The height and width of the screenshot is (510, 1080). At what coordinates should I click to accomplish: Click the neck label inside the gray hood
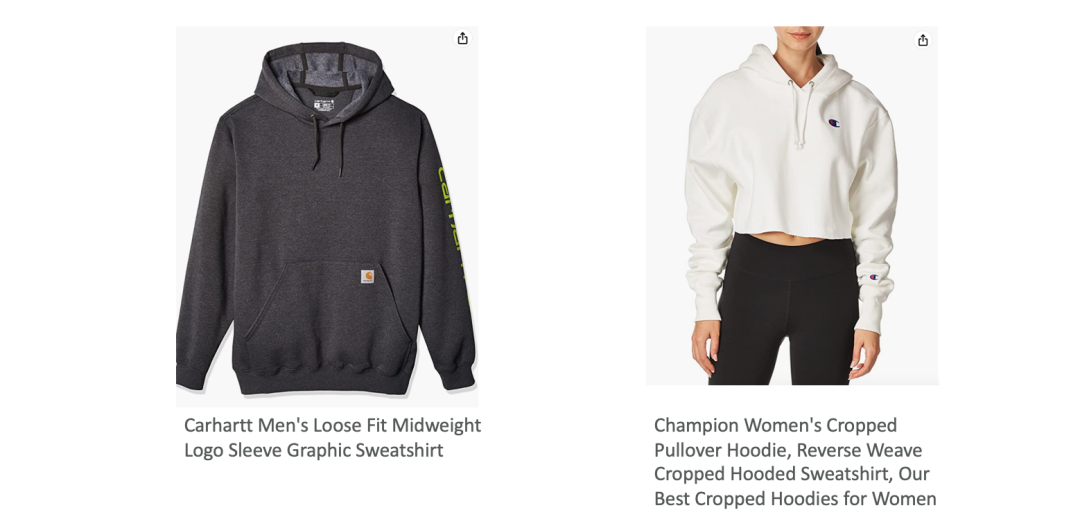click(324, 105)
